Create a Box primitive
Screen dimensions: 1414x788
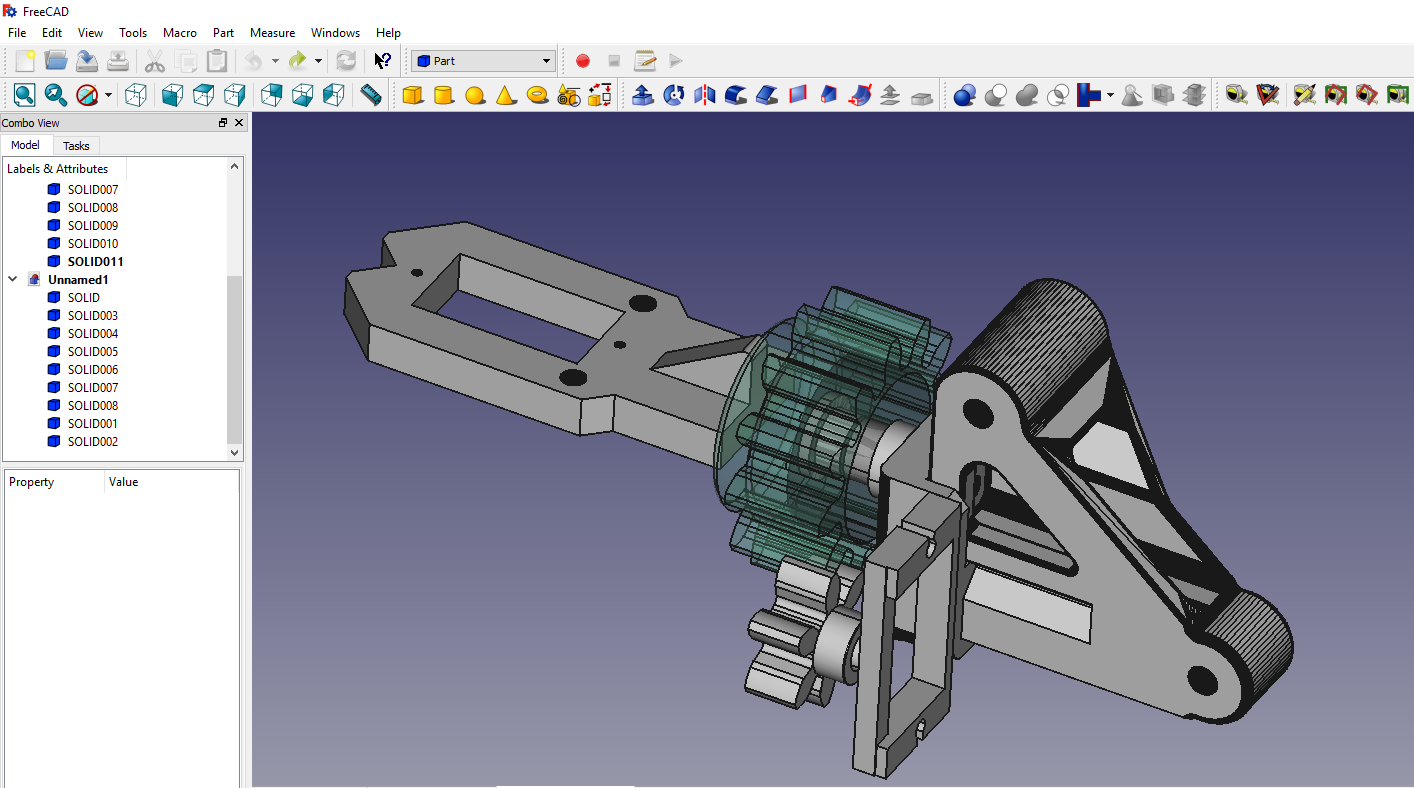click(x=412, y=95)
